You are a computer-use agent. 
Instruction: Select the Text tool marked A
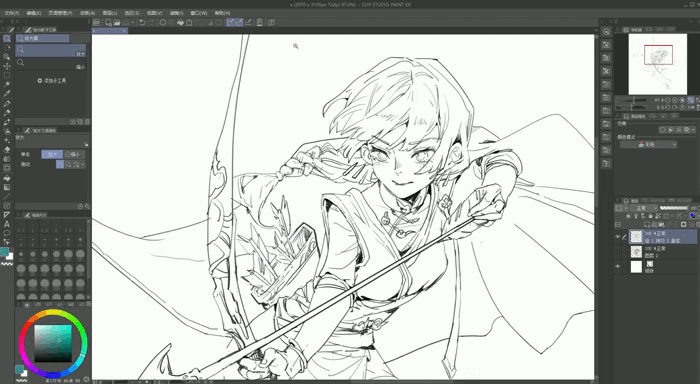tap(7, 224)
